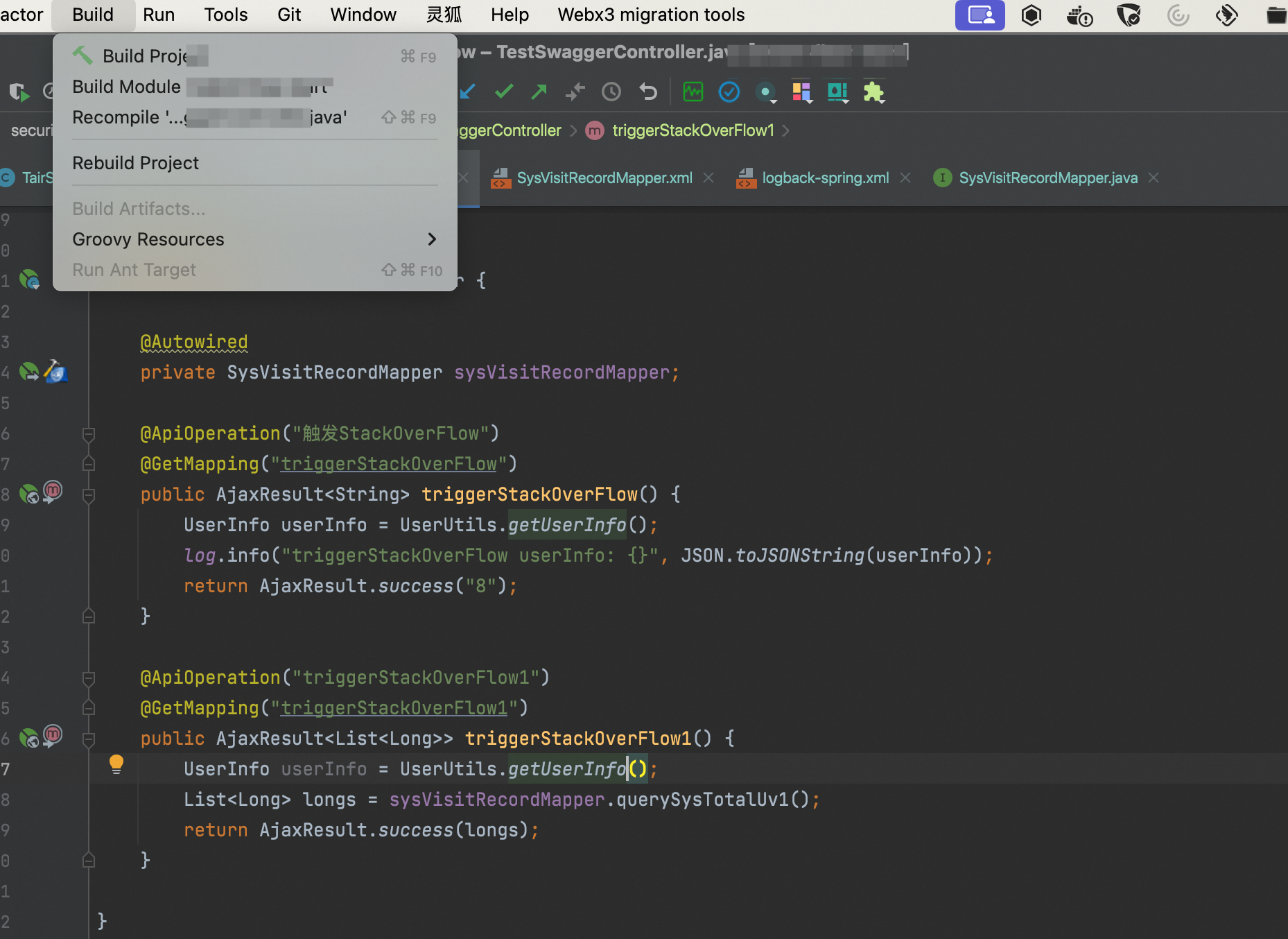Click the green puzzle plugin icon
Image resolution: width=1288 pixels, height=939 pixels.
tap(874, 92)
